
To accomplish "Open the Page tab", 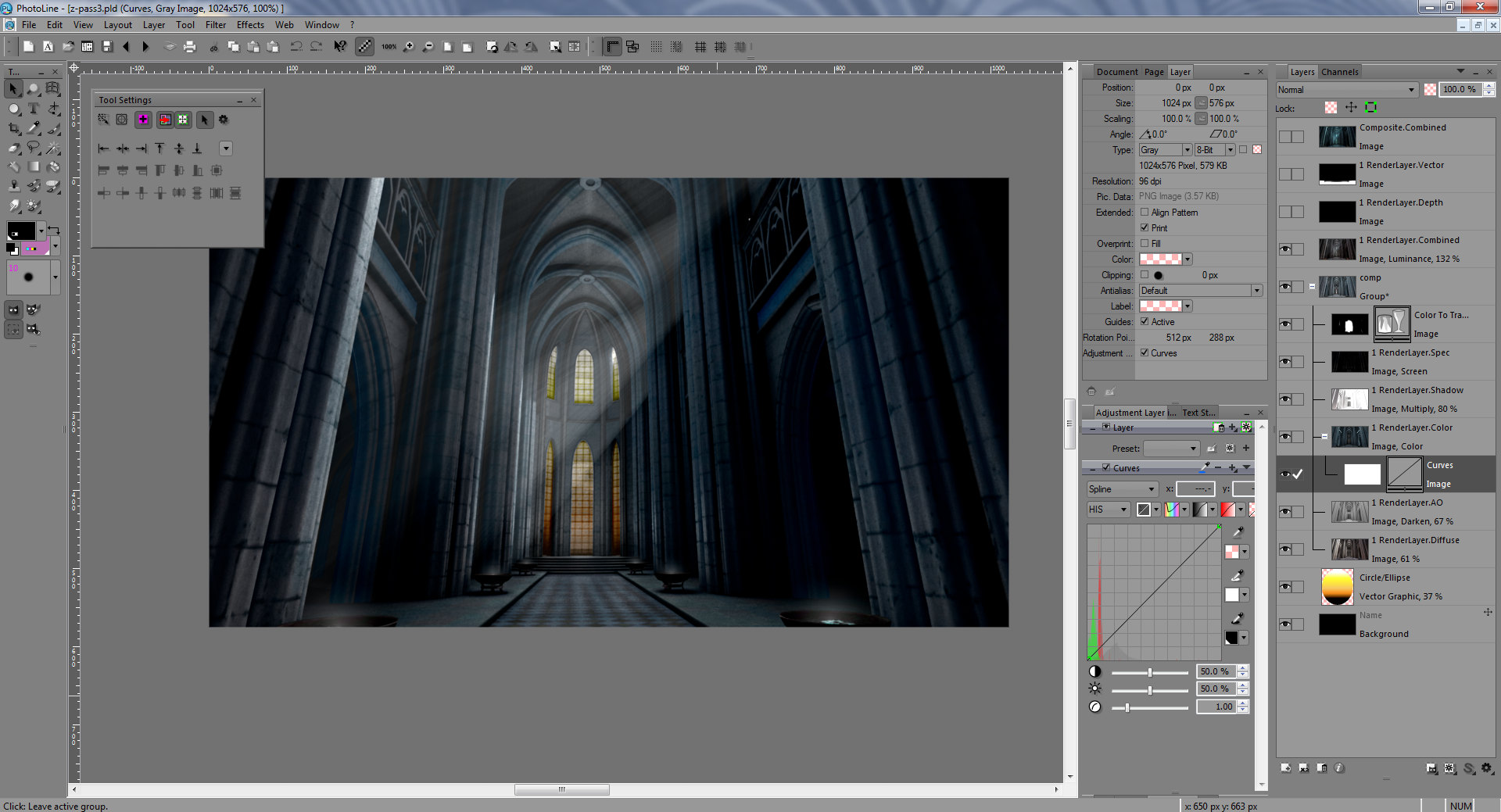I will coord(1154,72).
